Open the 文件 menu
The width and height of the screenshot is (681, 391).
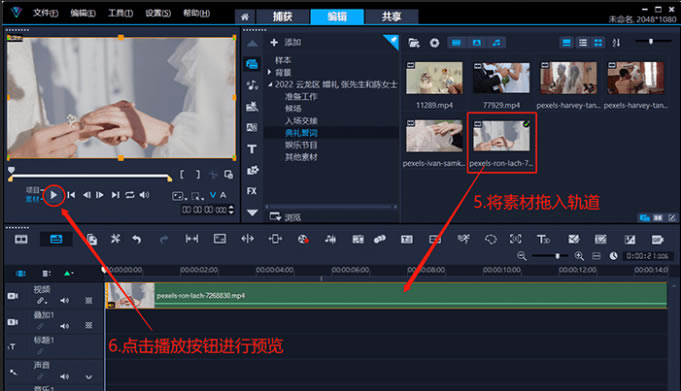pyautogui.click(x=46, y=13)
